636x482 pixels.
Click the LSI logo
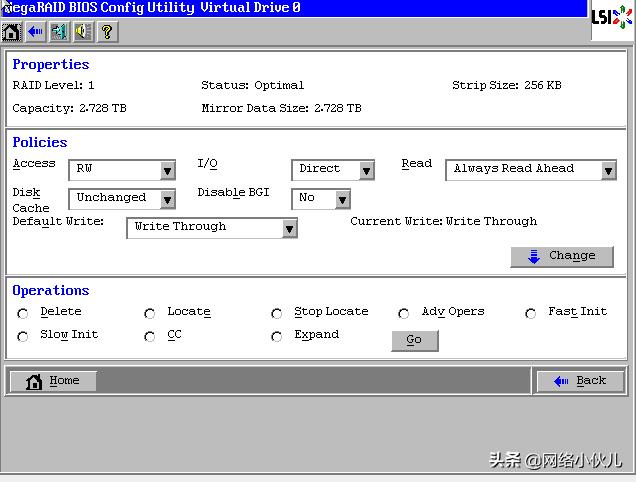tap(612, 17)
